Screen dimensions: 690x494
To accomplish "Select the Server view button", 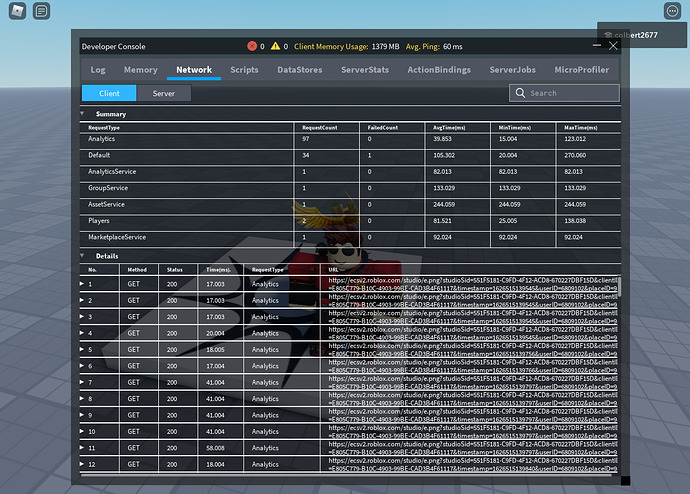I will (164, 93).
